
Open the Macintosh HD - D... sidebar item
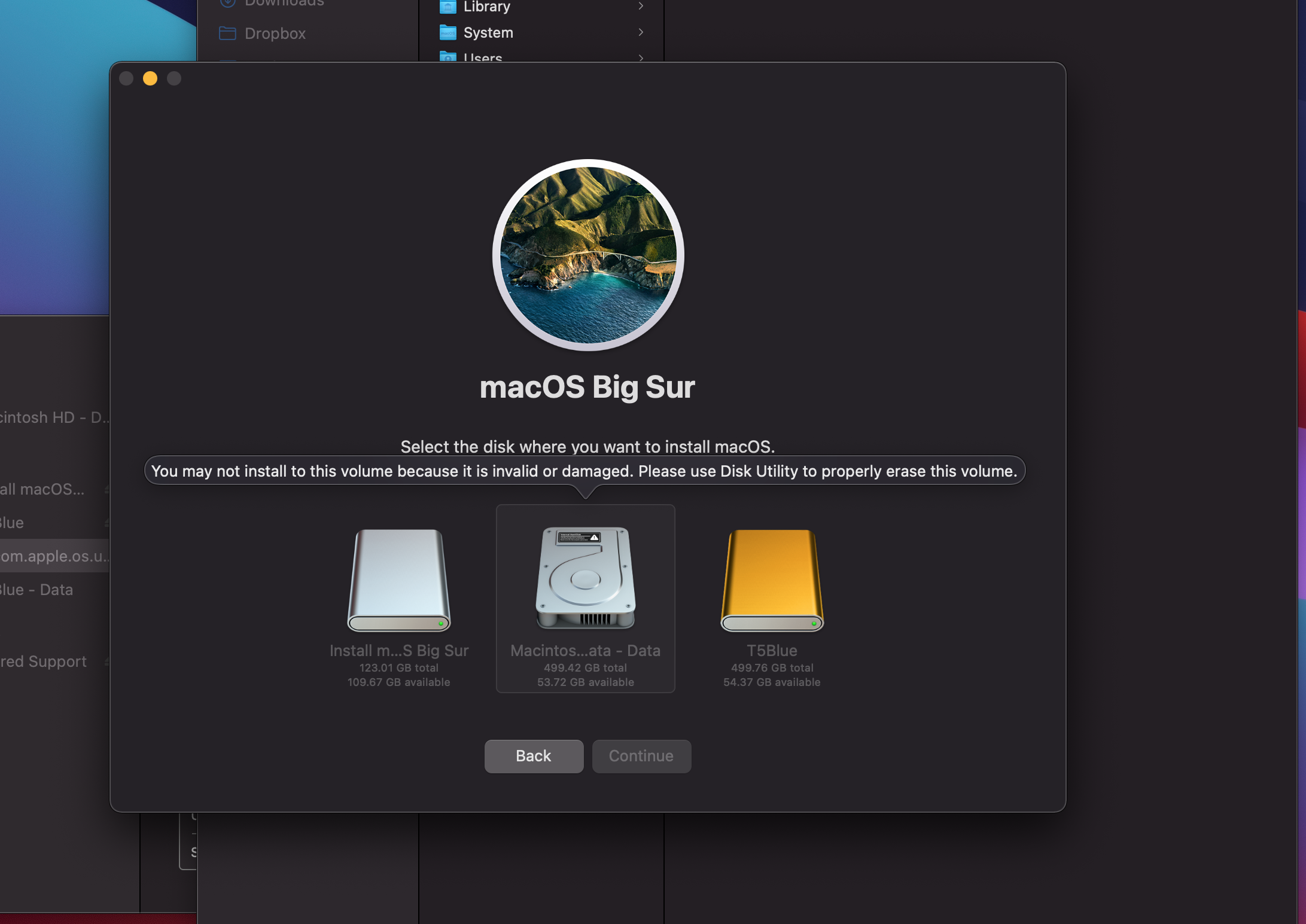tap(54, 417)
